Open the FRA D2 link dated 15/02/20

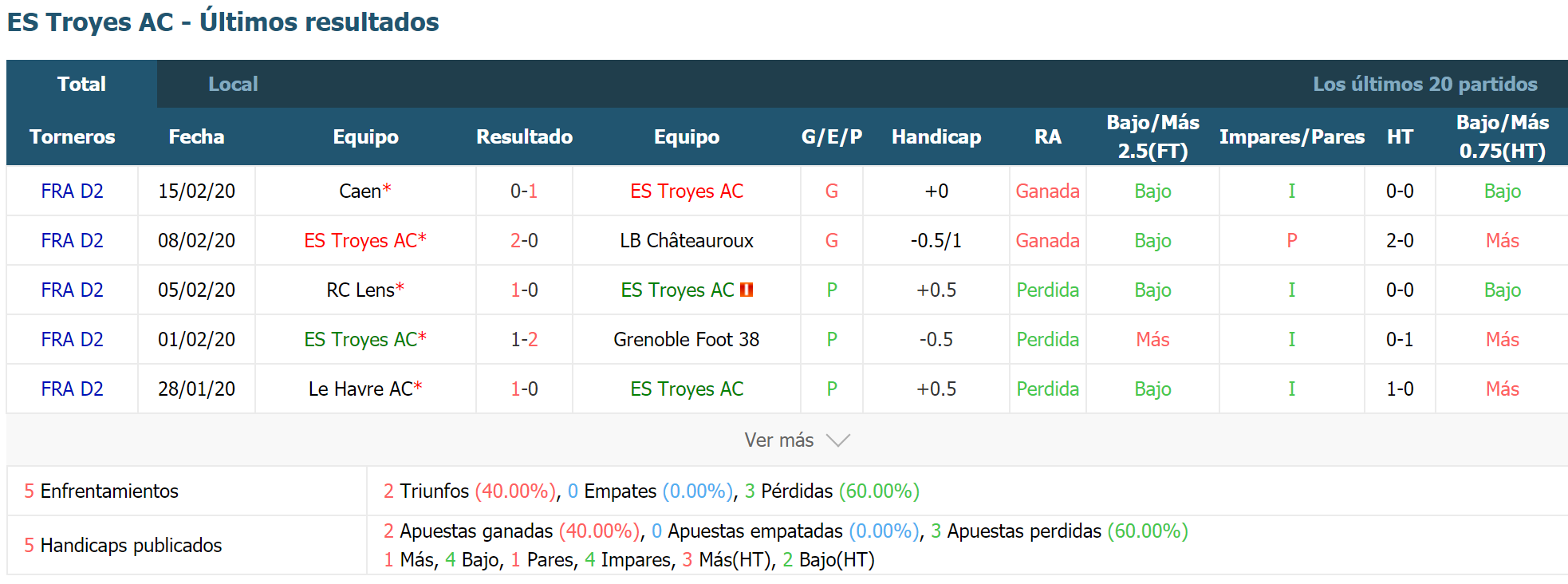(73, 191)
